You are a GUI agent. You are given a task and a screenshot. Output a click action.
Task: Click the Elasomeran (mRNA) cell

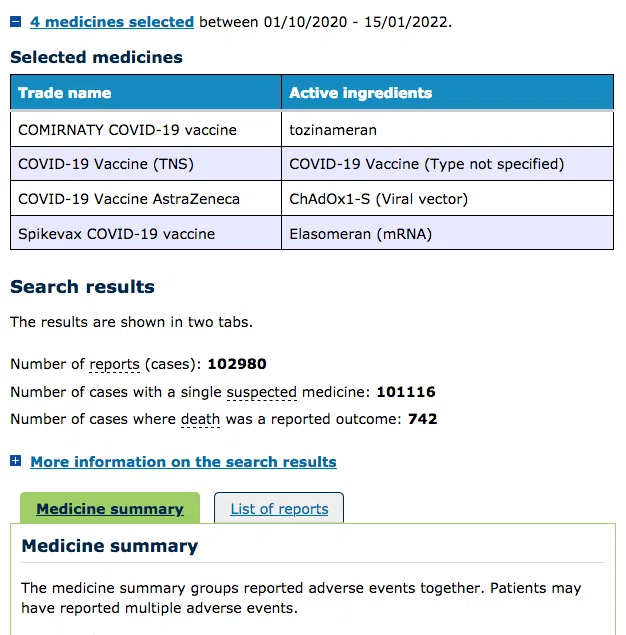pyautogui.click(x=447, y=234)
